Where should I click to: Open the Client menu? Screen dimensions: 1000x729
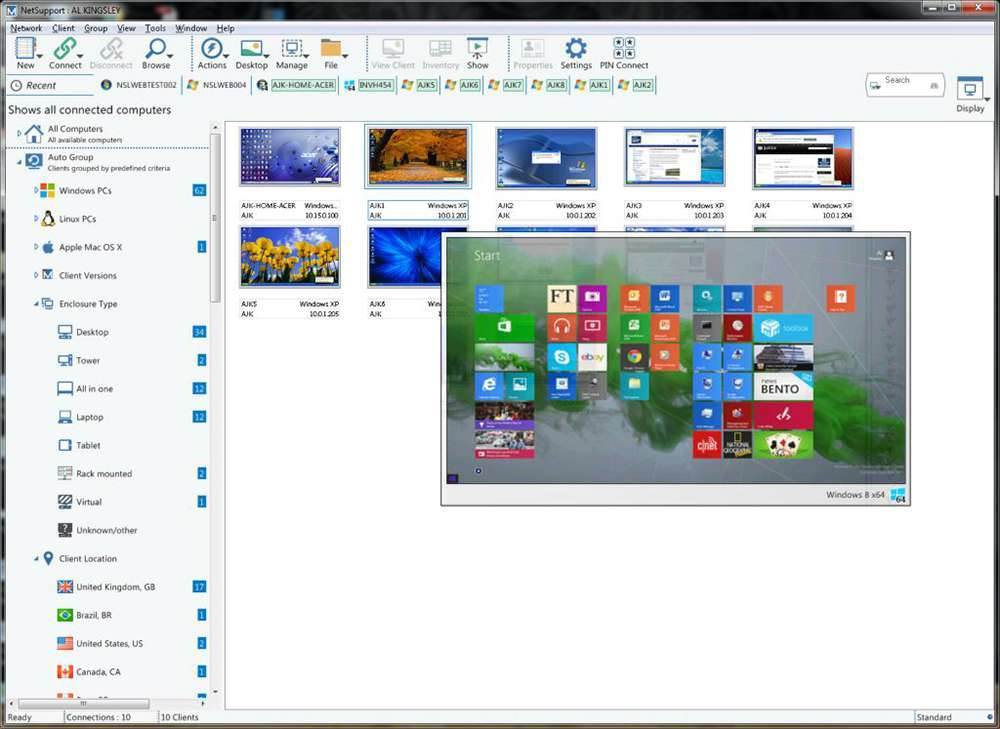[x=63, y=28]
